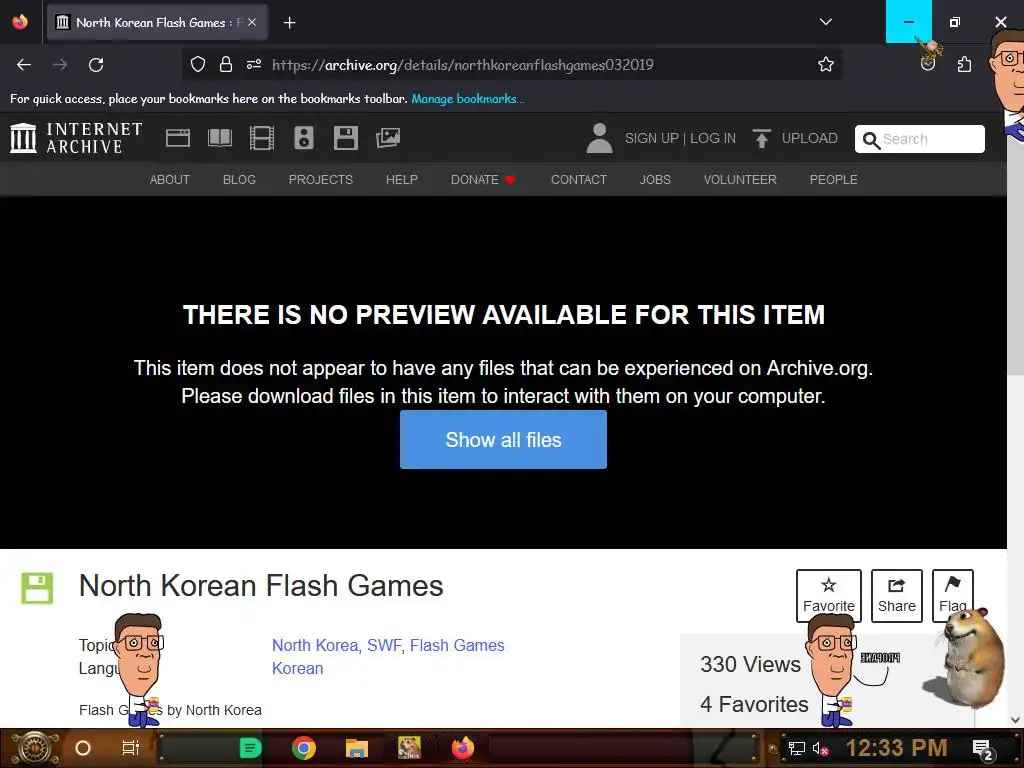Click the Upload arrow icon
The height and width of the screenshot is (768, 1024).
tap(761, 138)
